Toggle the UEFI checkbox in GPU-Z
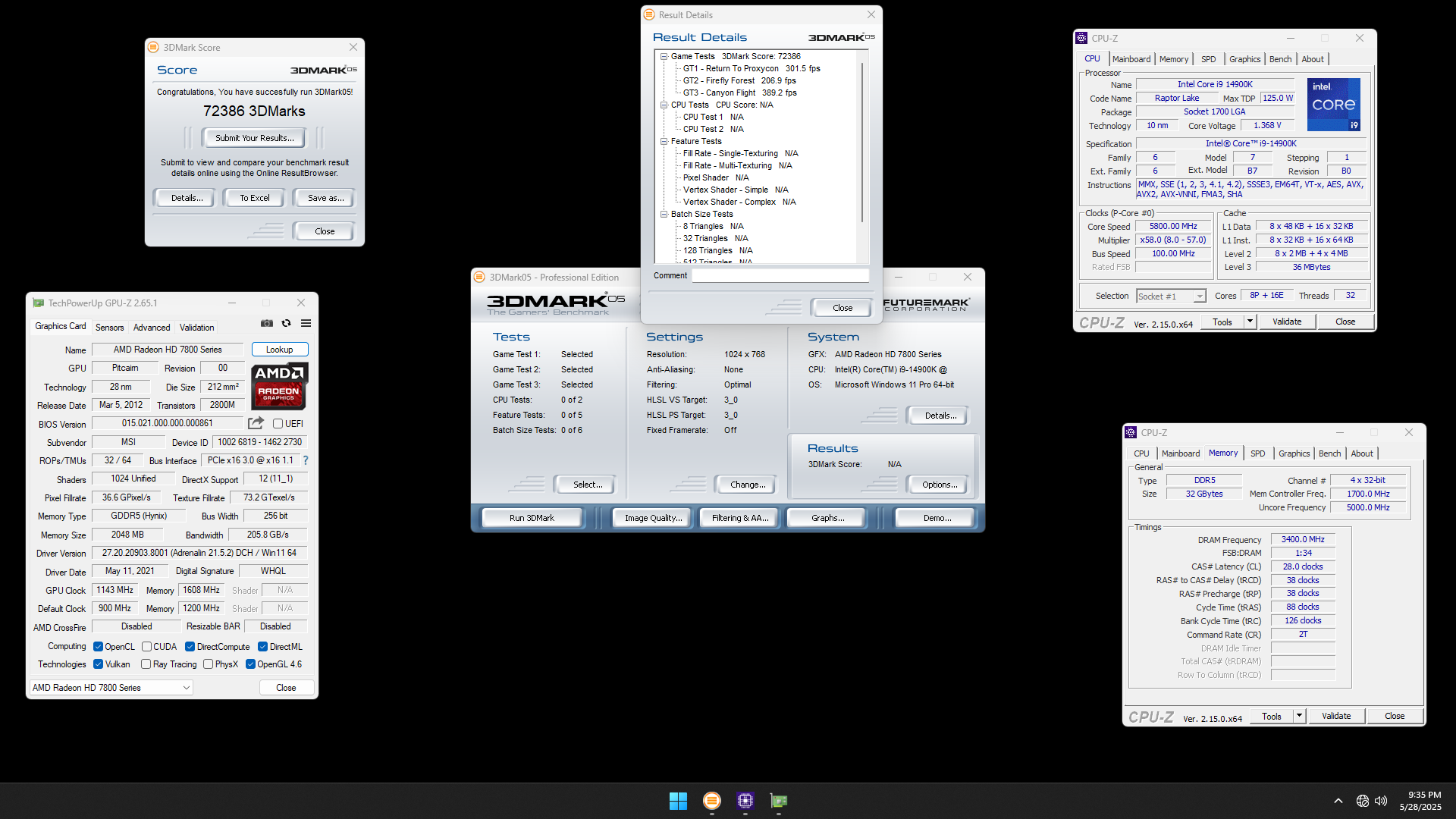Screen dimensions: 1456x819 (x=278, y=424)
